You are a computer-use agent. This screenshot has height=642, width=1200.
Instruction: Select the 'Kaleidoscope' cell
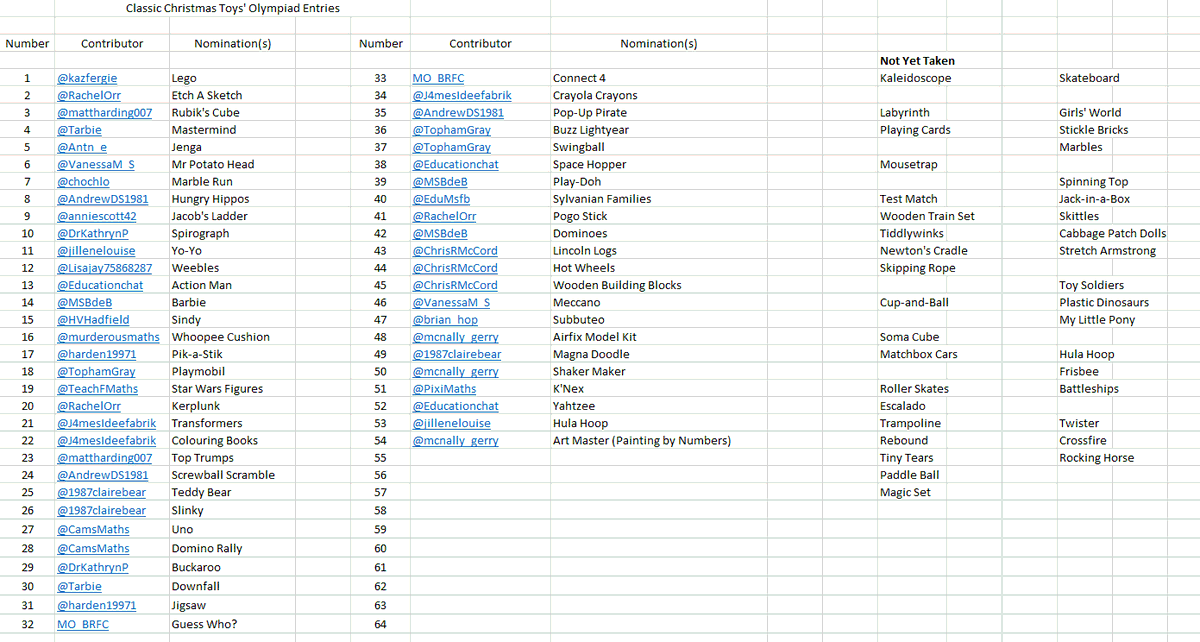pos(915,78)
